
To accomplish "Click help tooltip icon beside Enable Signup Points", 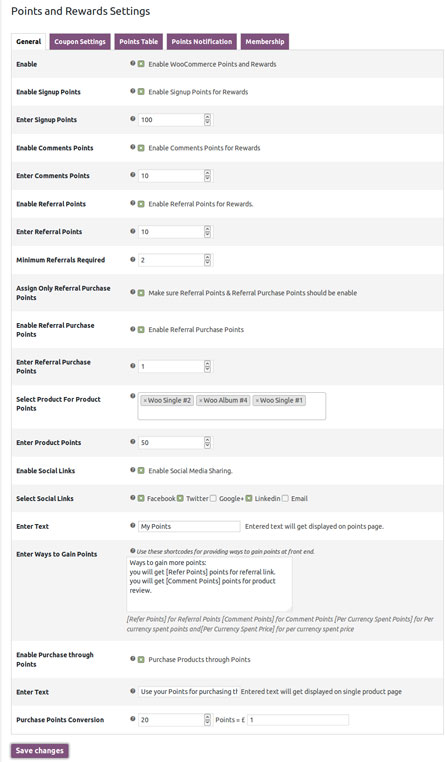I will (x=133, y=91).
